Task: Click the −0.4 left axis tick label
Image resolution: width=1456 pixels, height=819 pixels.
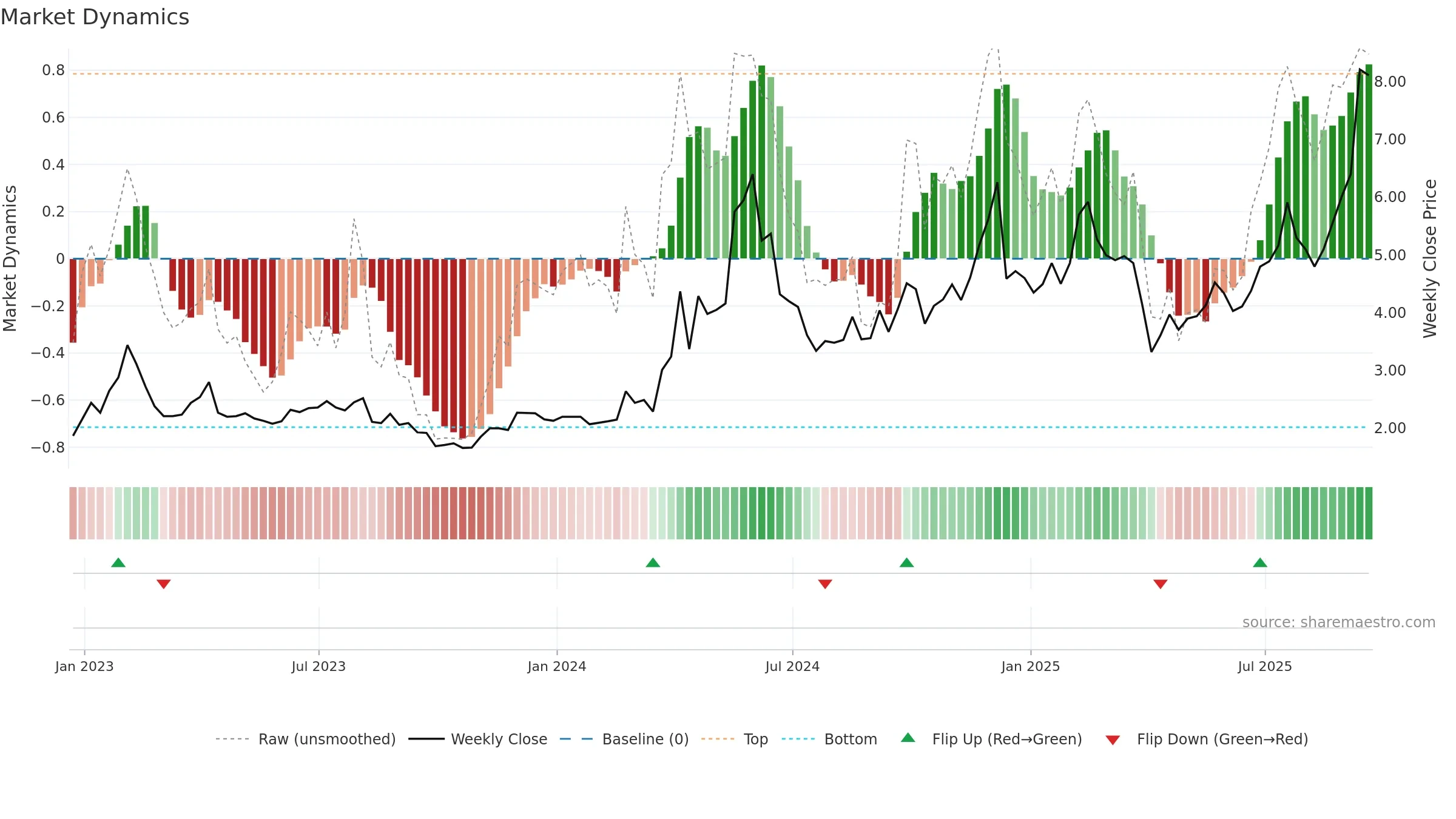Action: (x=48, y=353)
